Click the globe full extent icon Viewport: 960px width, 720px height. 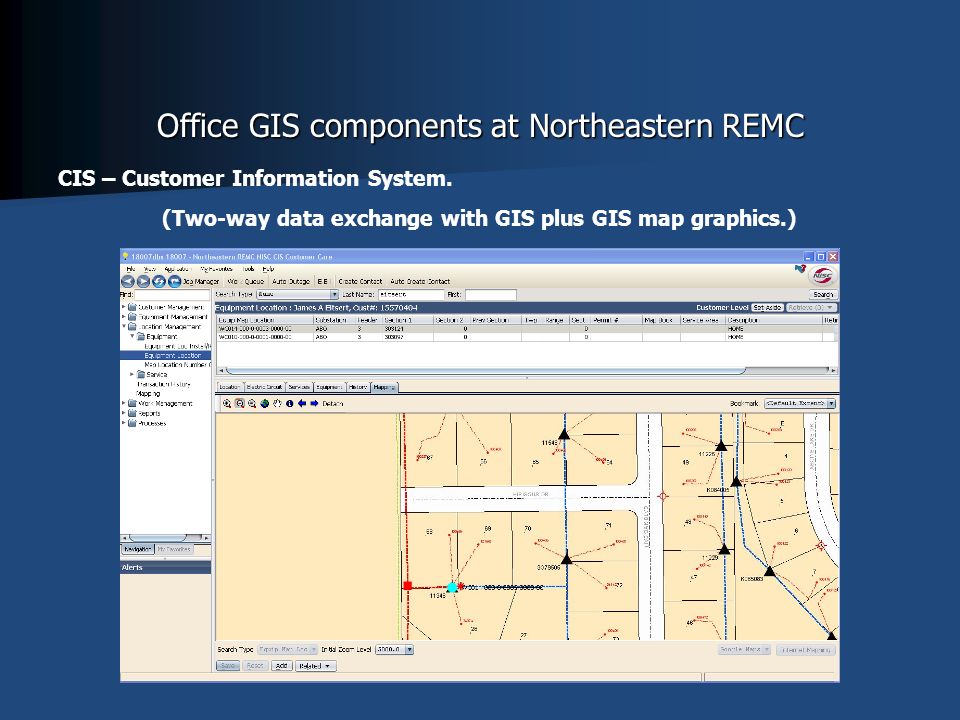pos(264,403)
